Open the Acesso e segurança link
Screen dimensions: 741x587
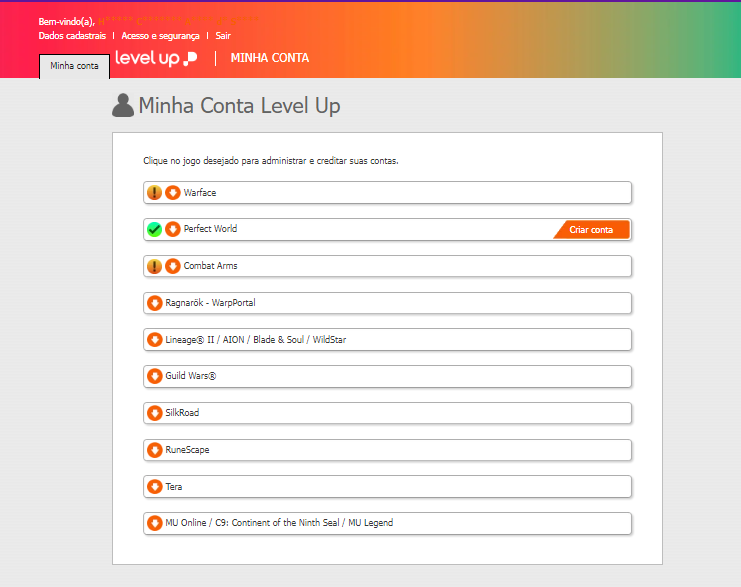coord(161,35)
